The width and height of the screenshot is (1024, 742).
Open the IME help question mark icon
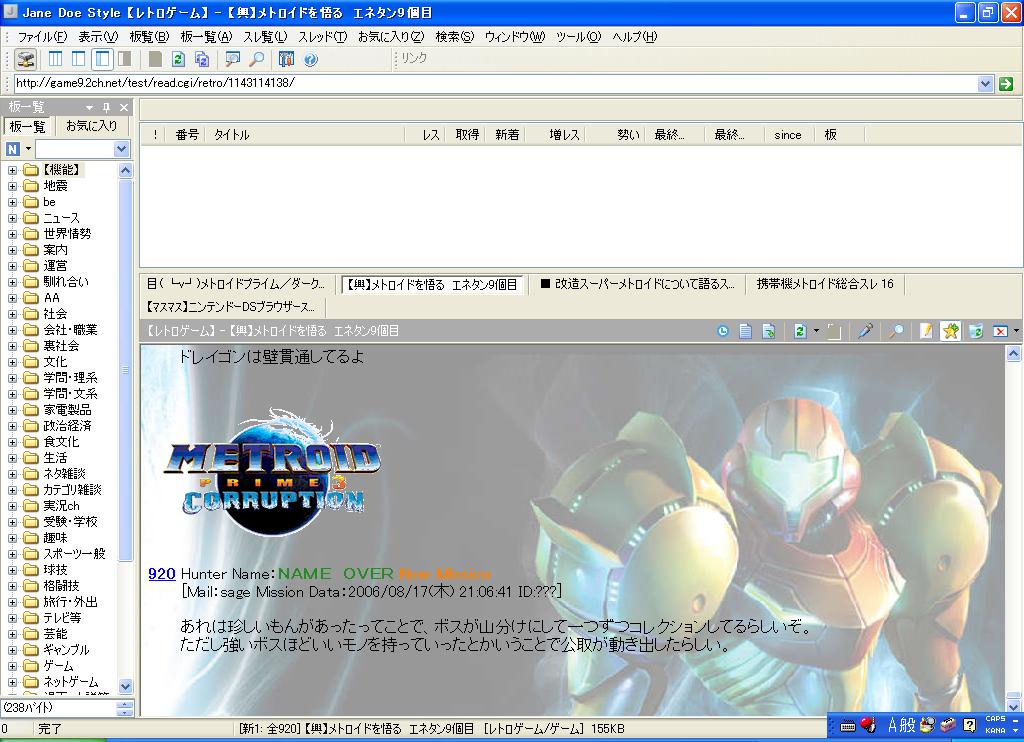coord(969,724)
